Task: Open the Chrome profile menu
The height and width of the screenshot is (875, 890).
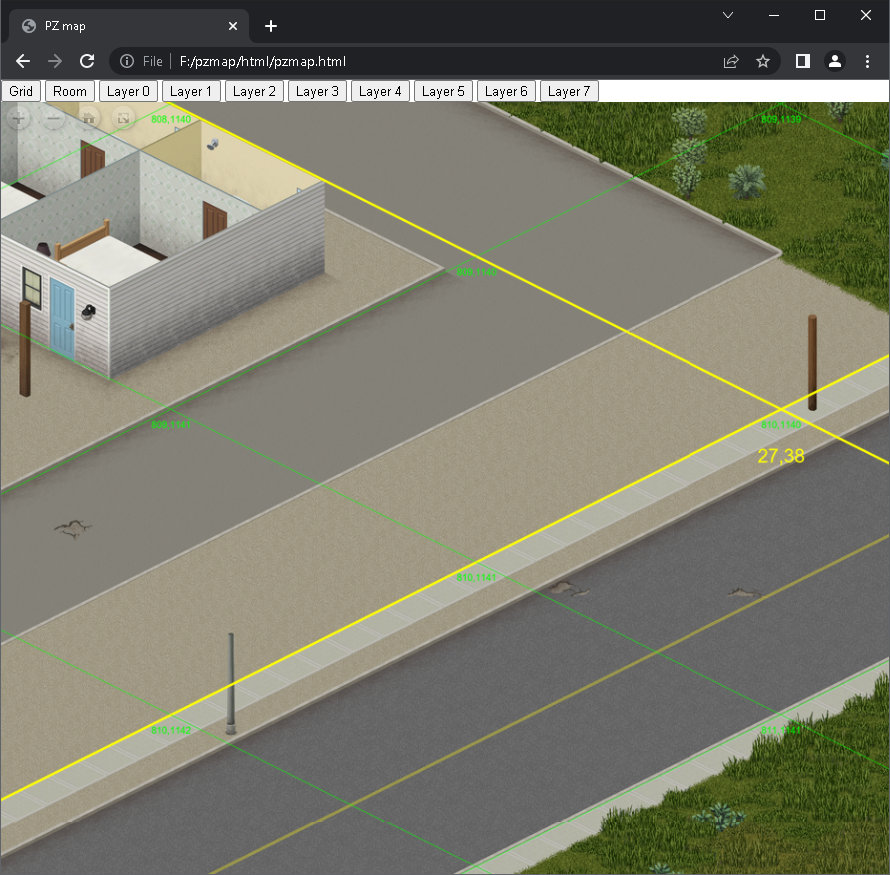Action: pos(834,61)
